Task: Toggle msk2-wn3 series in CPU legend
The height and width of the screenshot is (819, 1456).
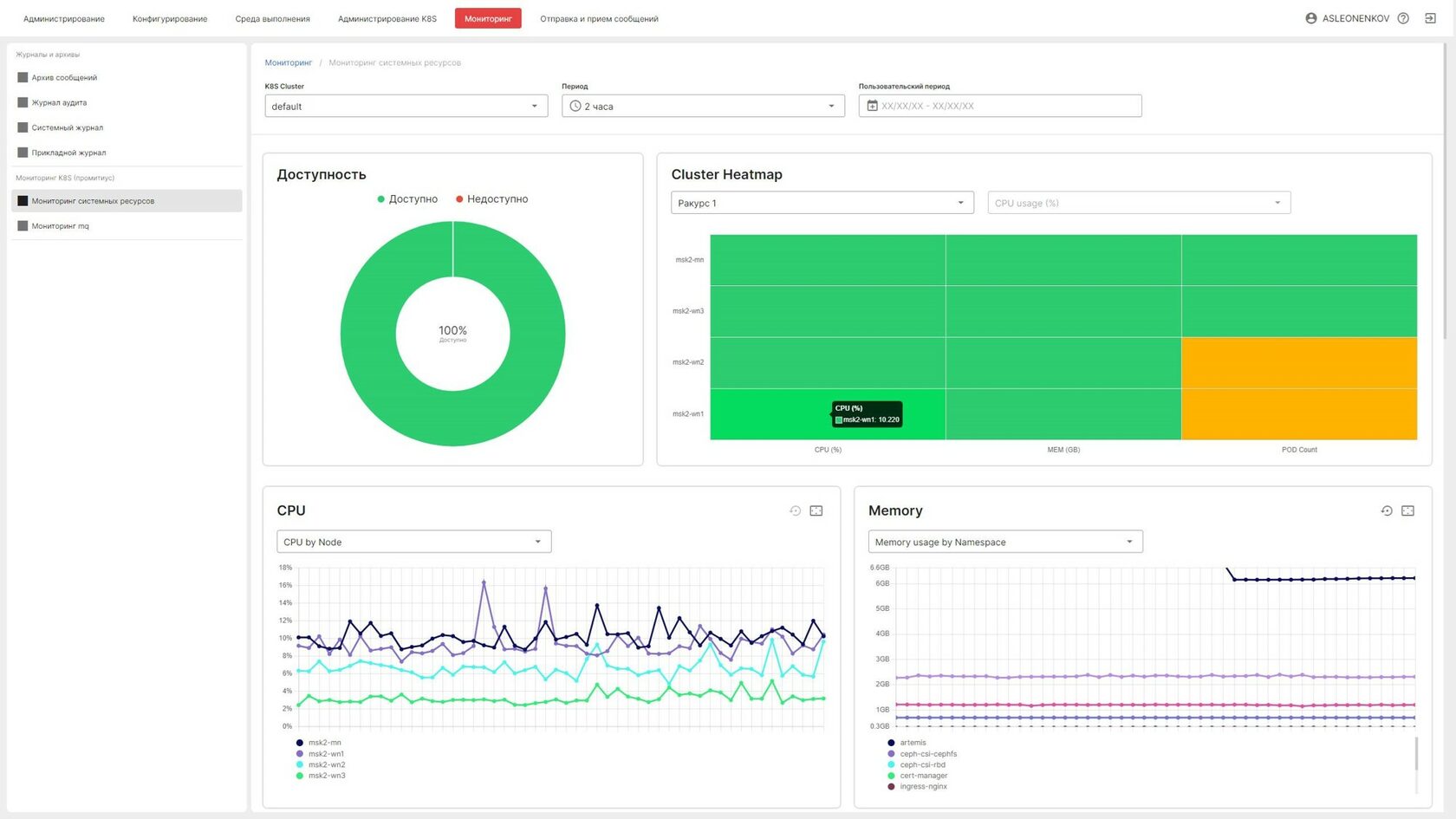Action: point(321,776)
